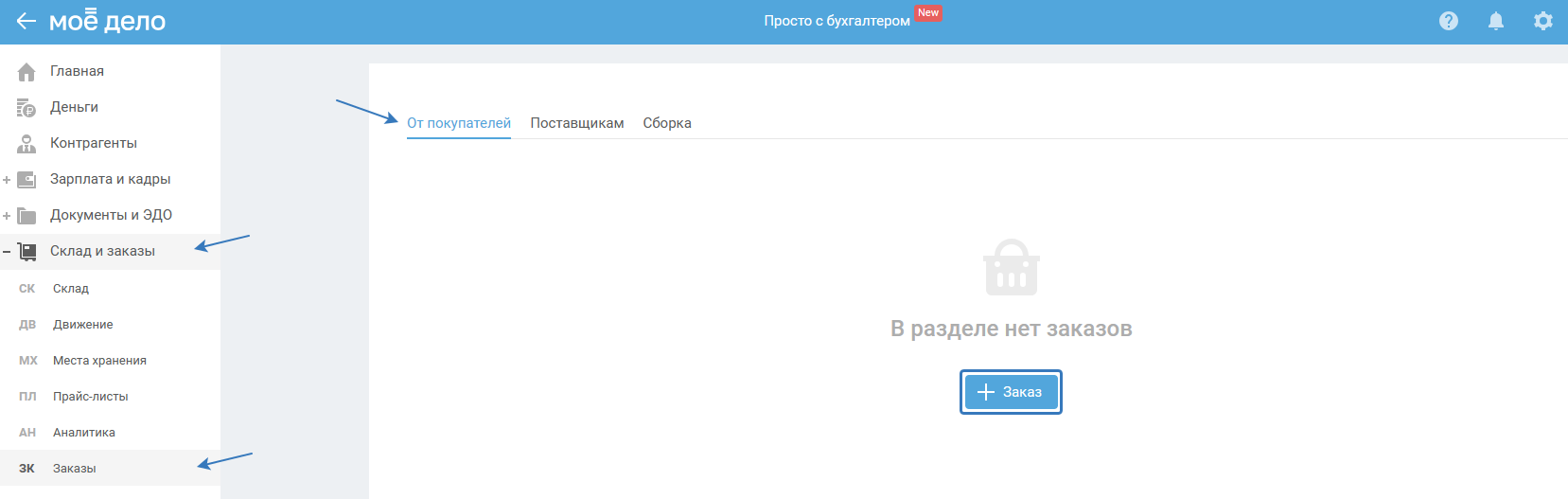The image size is (1568, 499).
Task: Open the help question mark icon
Action: coord(1449,21)
